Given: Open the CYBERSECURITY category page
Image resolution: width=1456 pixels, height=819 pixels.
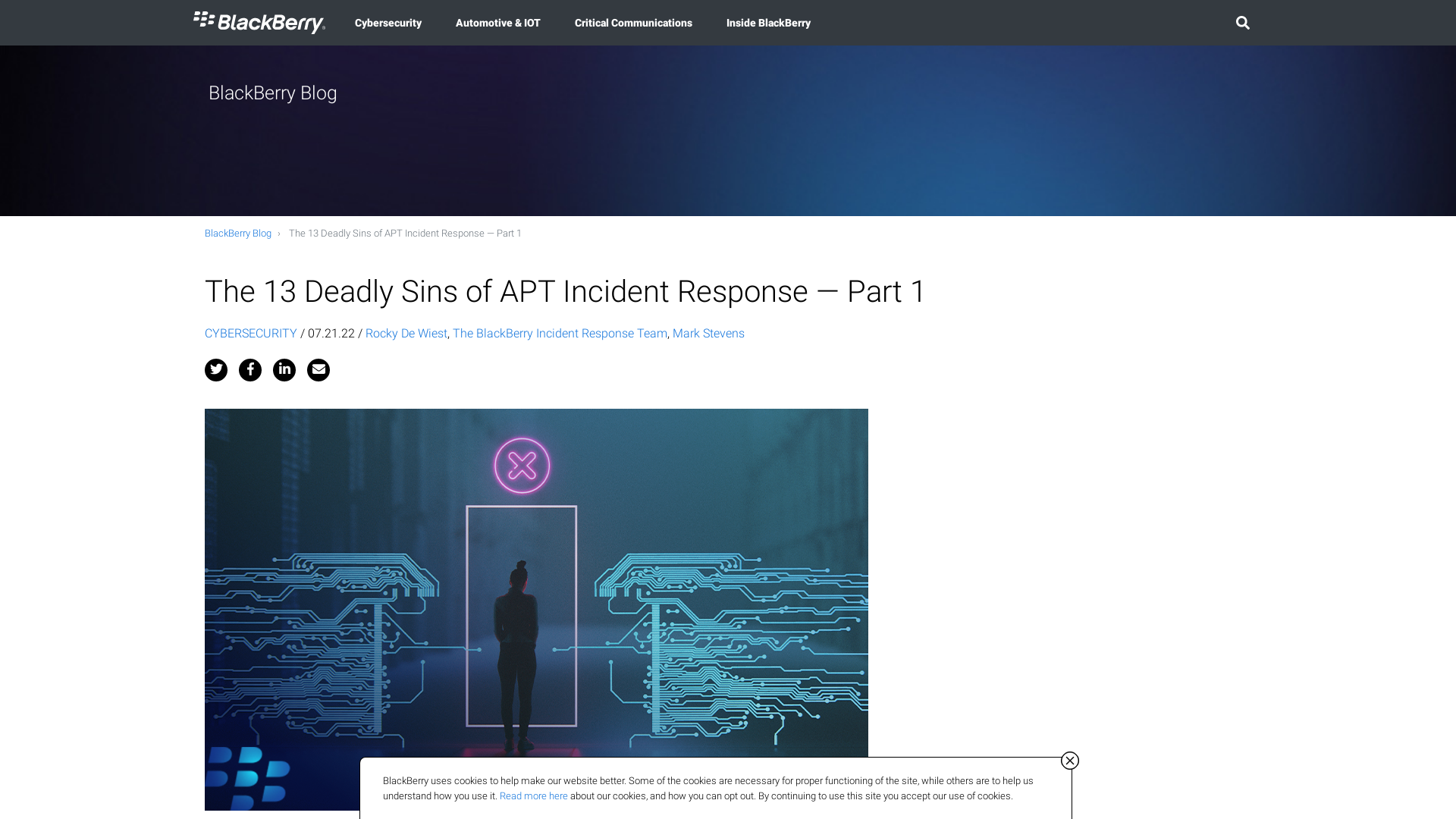Looking at the screenshot, I should [x=250, y=334].
